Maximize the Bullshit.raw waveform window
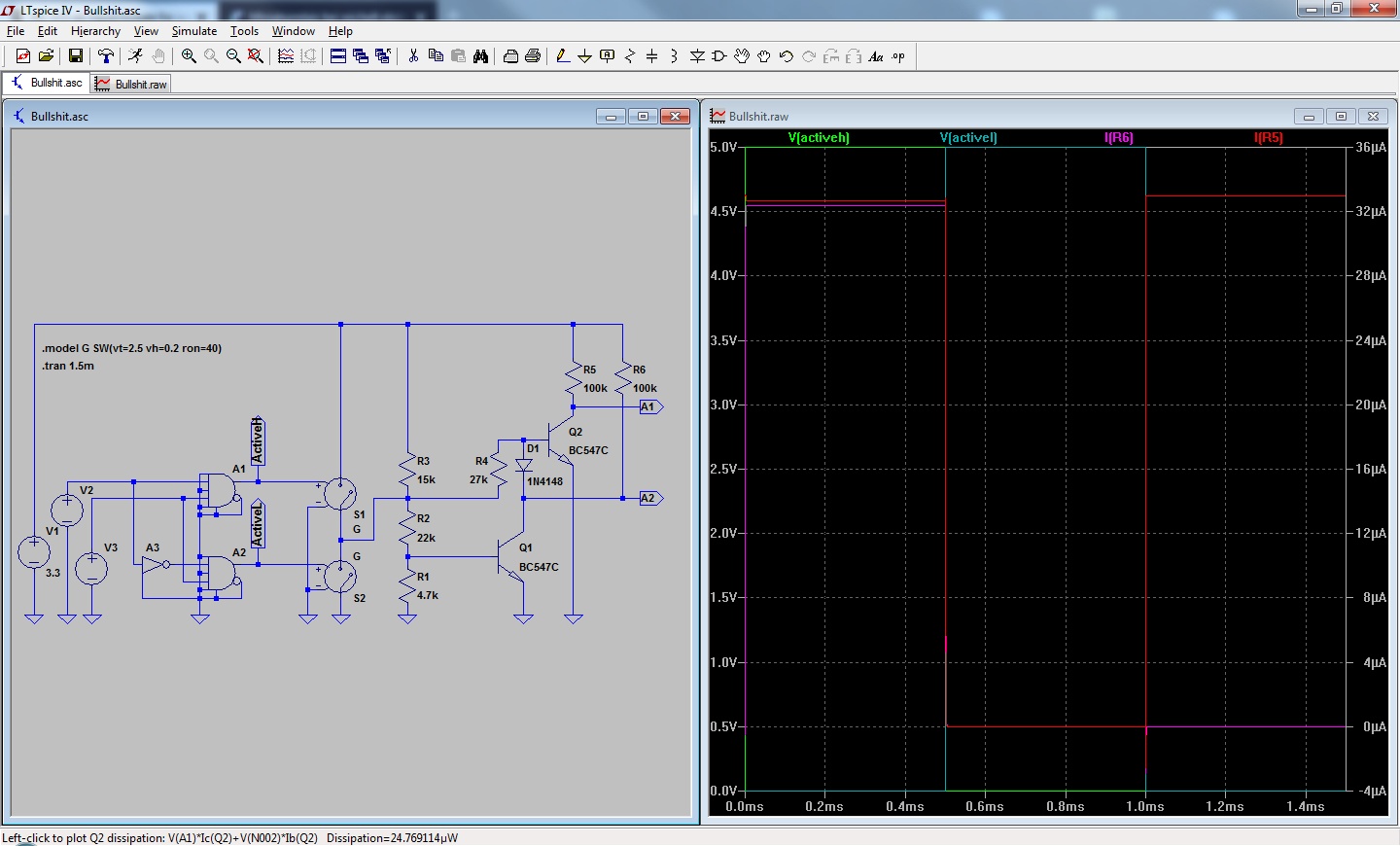 [x=1341, y=117]
